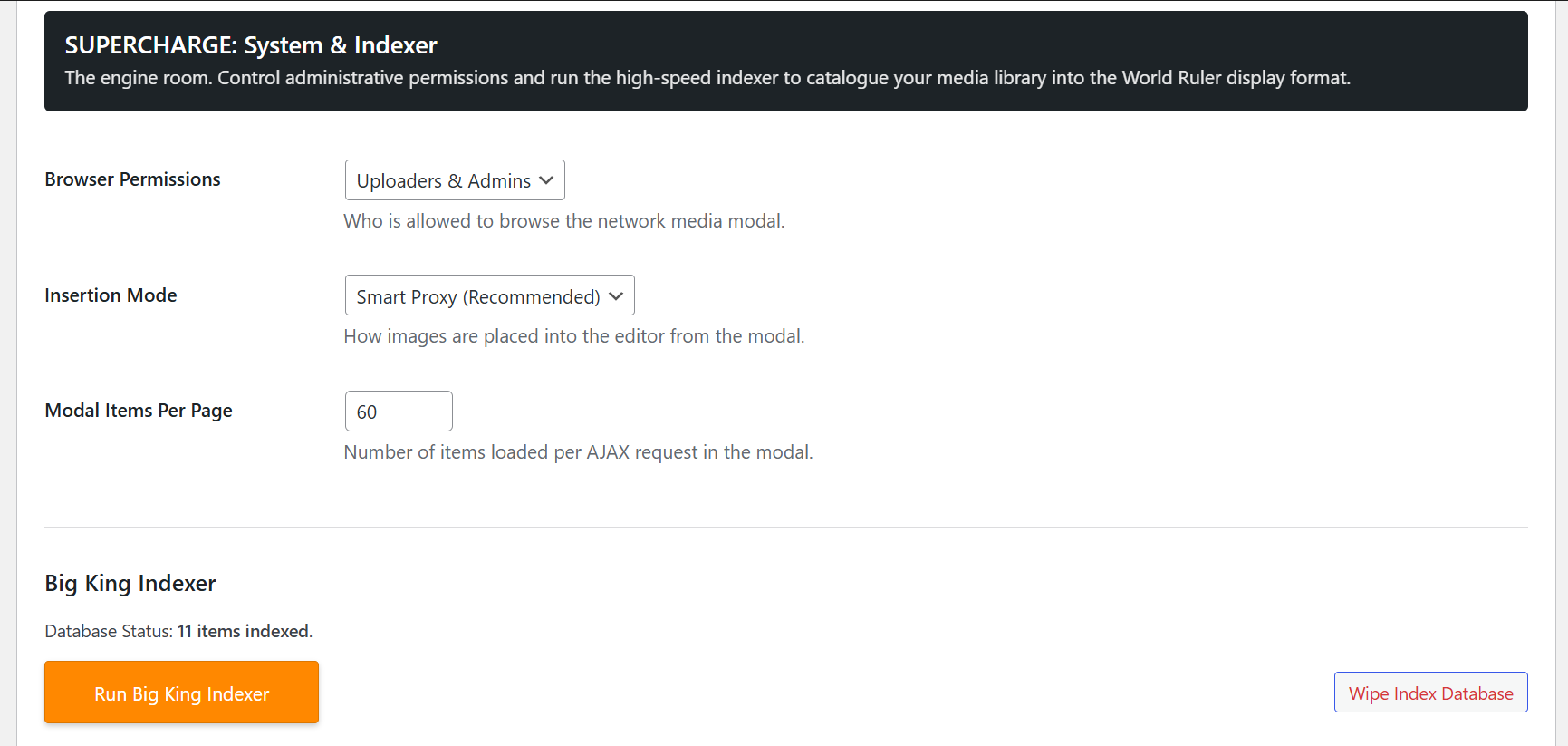Image resolution: width=1568 pixels, height=746 pixels.
Task: Click the 'Number of items loaded' description
Action: [x=578, y=452]
